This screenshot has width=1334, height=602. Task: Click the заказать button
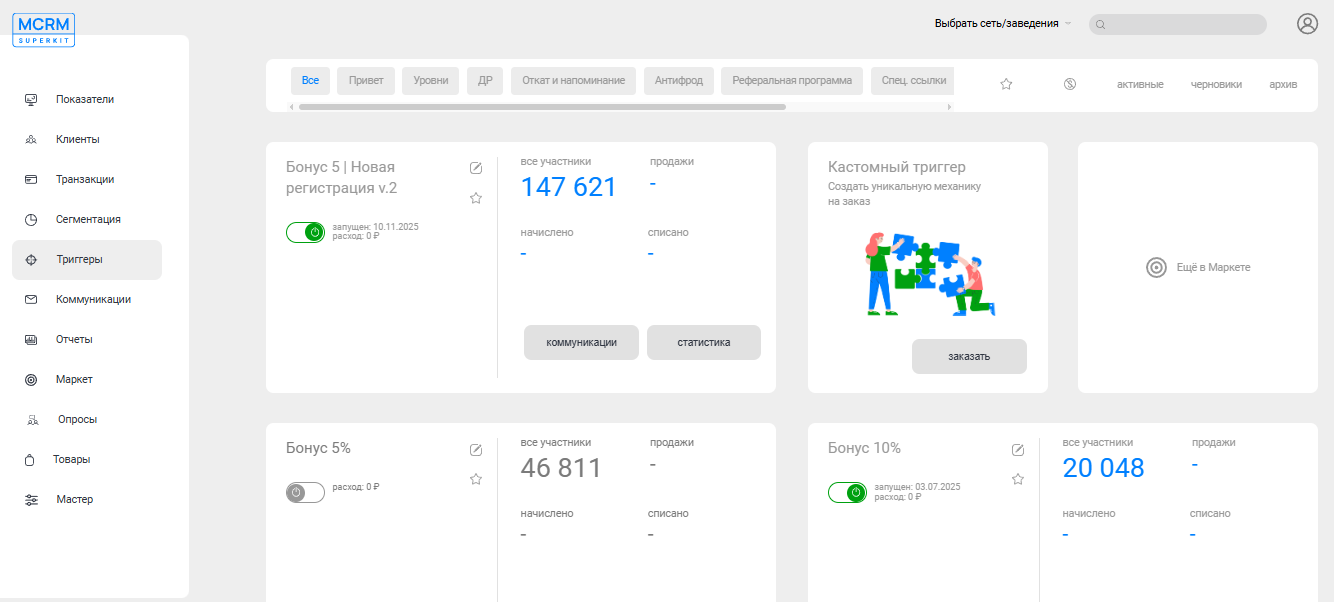coord(969,356)
